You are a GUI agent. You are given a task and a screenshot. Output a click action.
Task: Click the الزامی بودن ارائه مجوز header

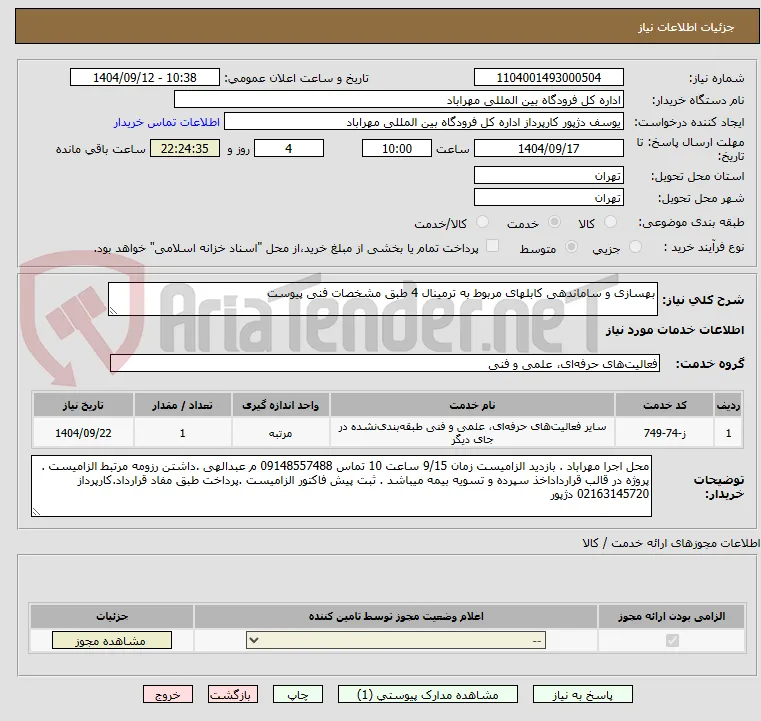pos(671,616)
